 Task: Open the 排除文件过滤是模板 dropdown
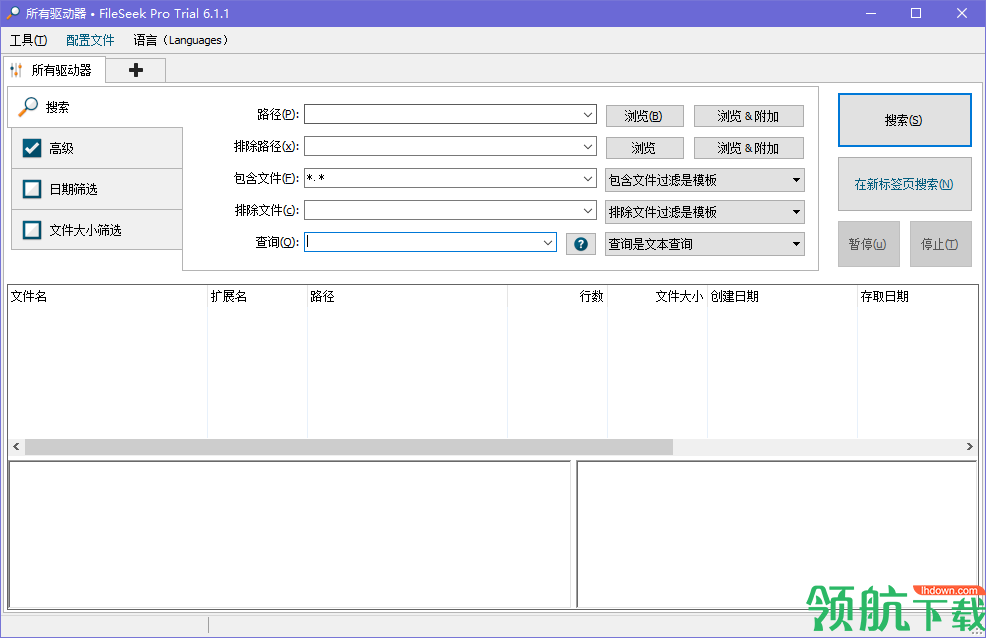[704, 212]
